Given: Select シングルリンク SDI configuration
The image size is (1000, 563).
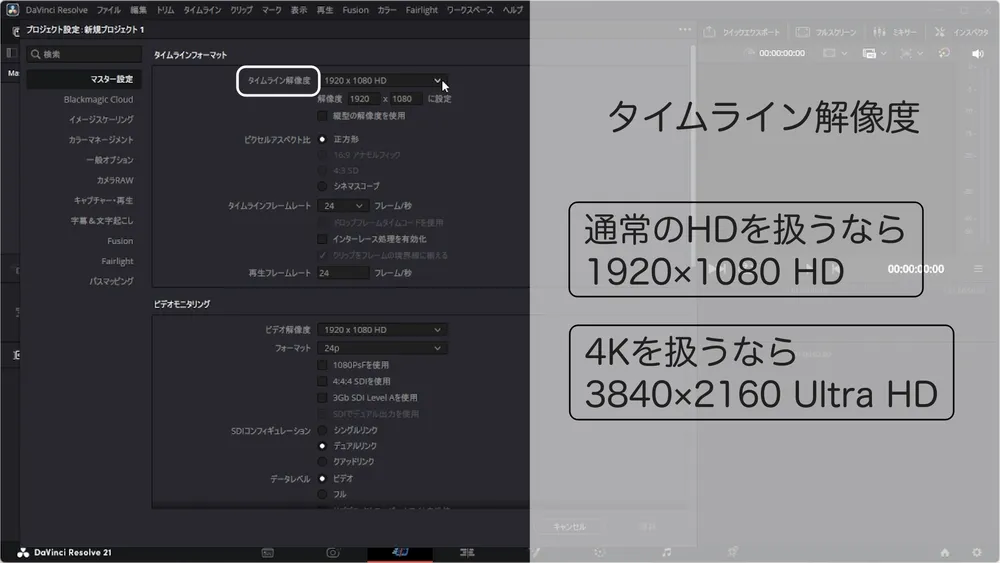Looking at the screenshot, I should tap(322, 430).
